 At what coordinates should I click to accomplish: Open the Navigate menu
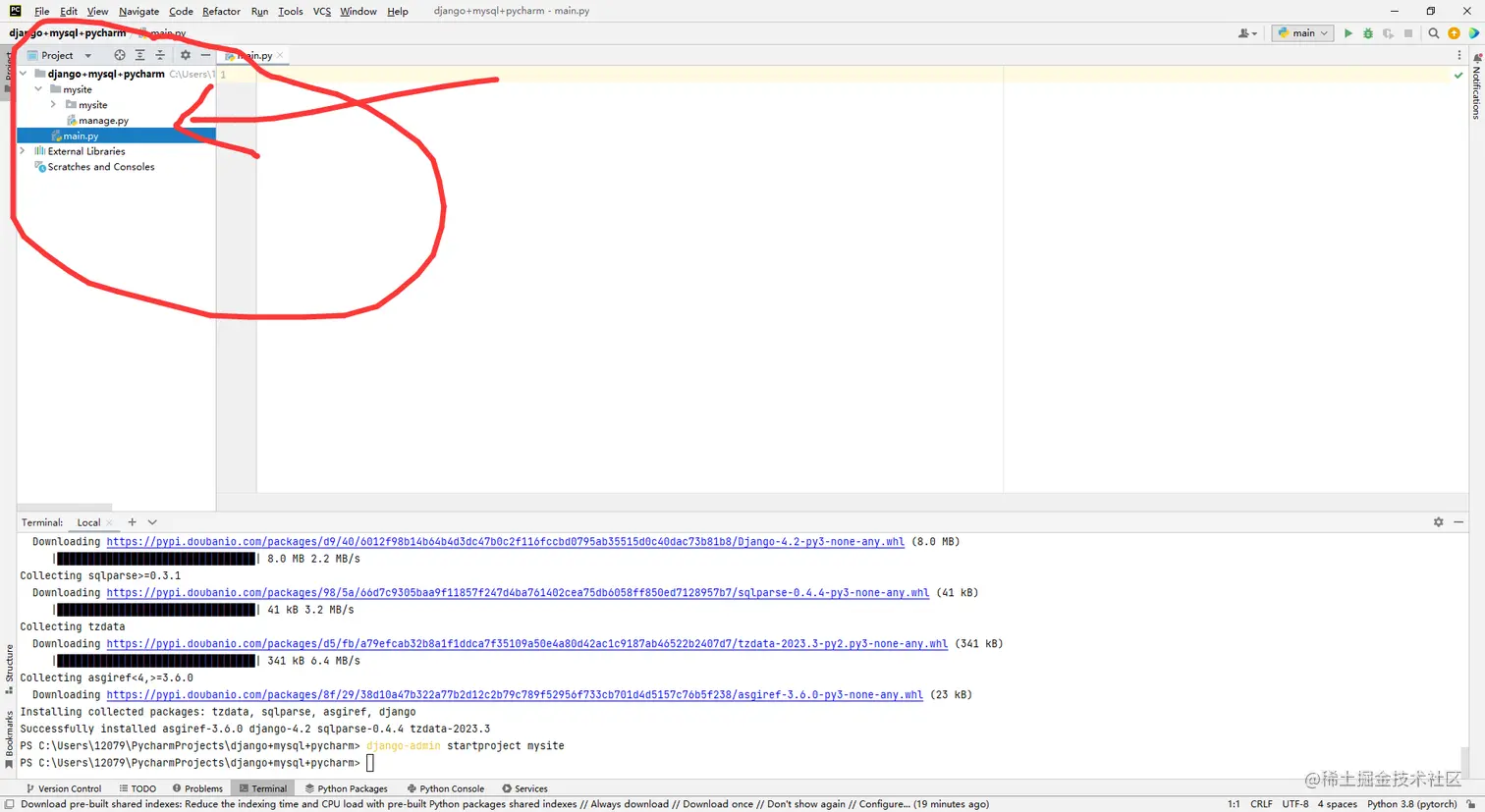coord(138,11)
